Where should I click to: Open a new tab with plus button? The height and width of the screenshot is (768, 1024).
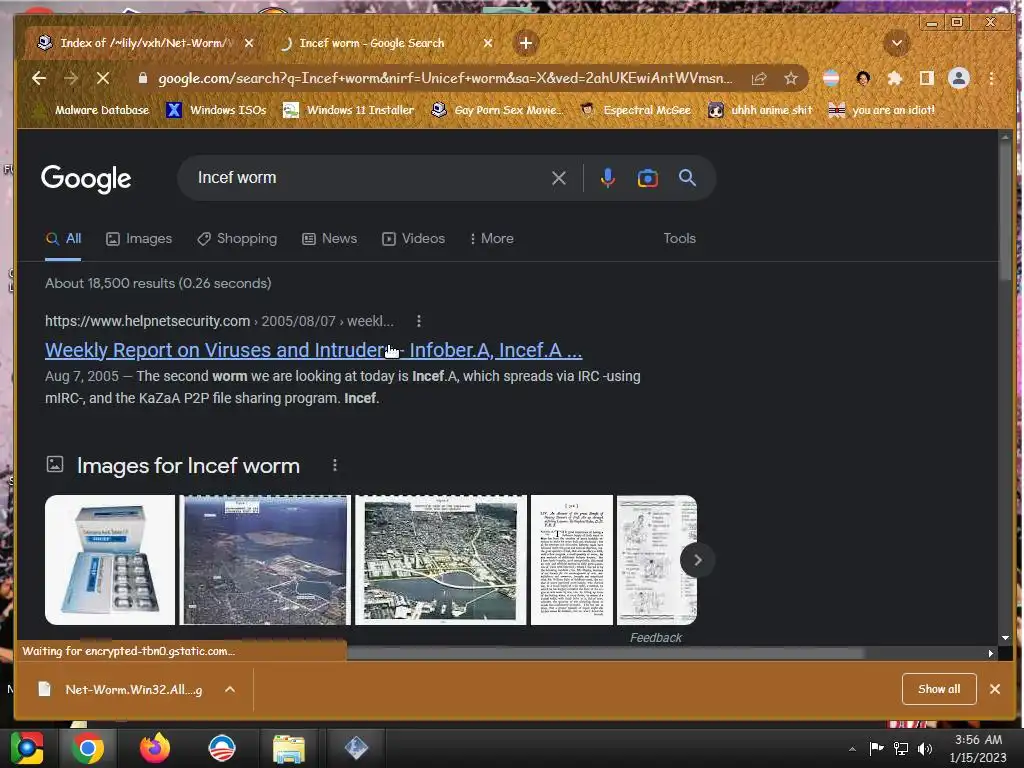pos(526,43)
